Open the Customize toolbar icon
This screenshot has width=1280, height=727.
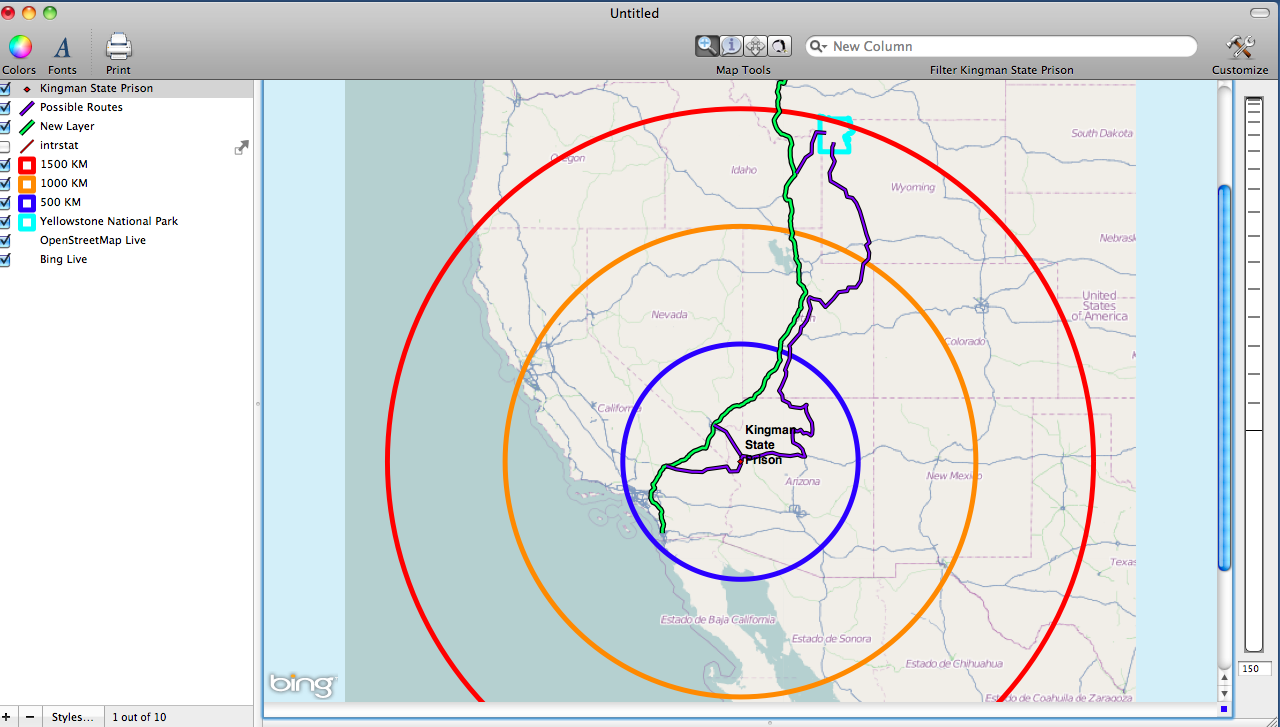pos(1239,47)
